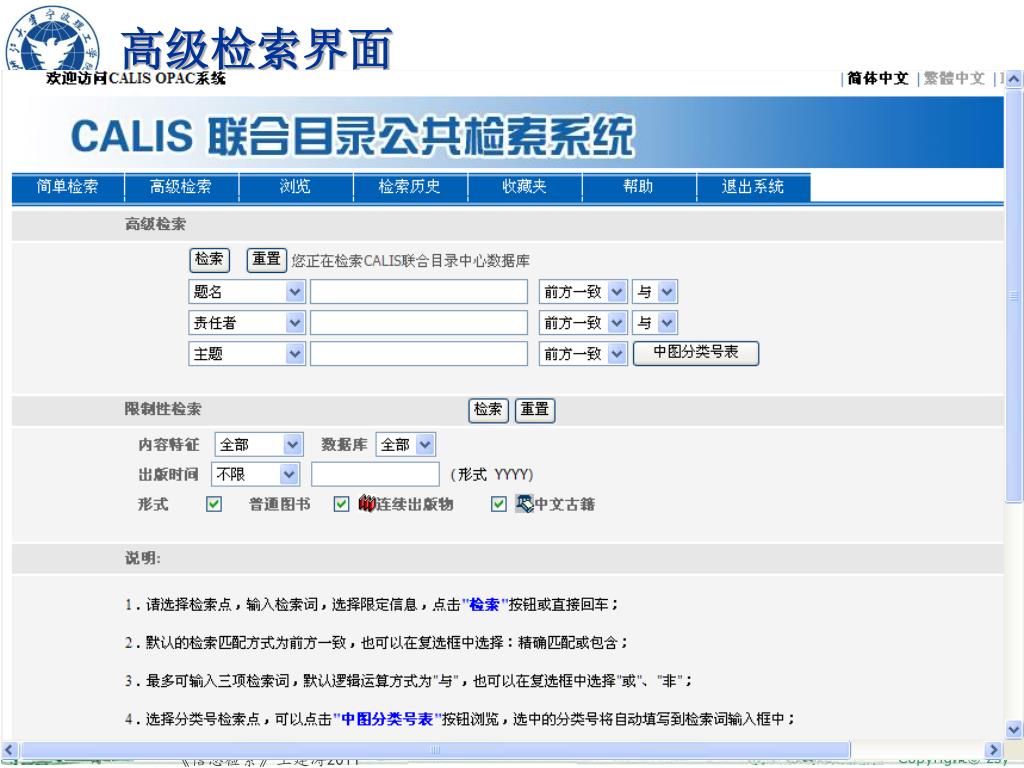Click the 重置 button in 限制性检索 section

535,410
